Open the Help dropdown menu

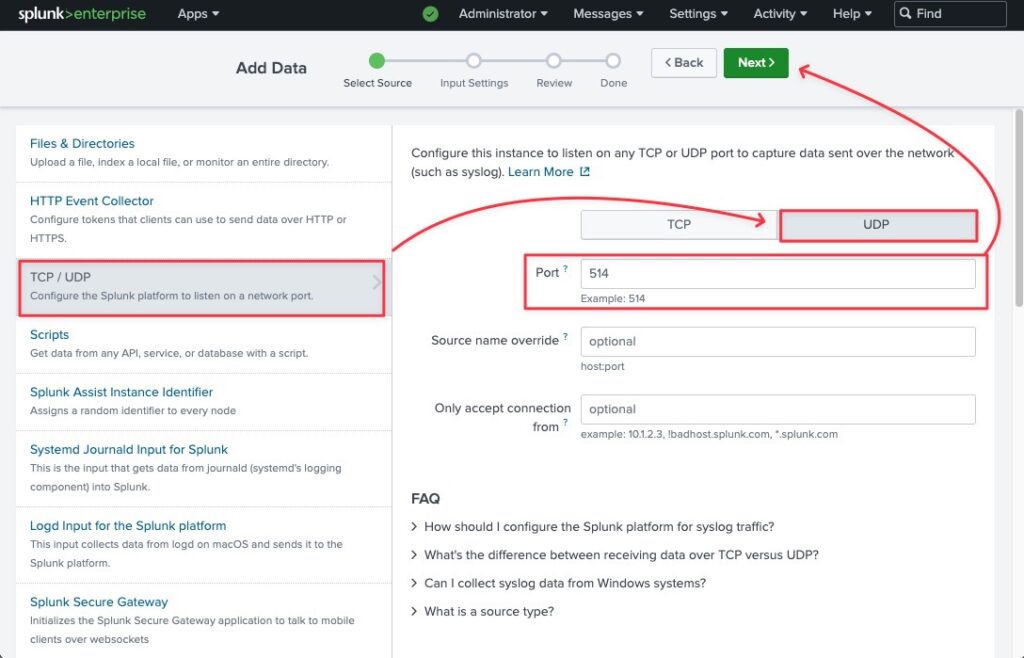852,14
